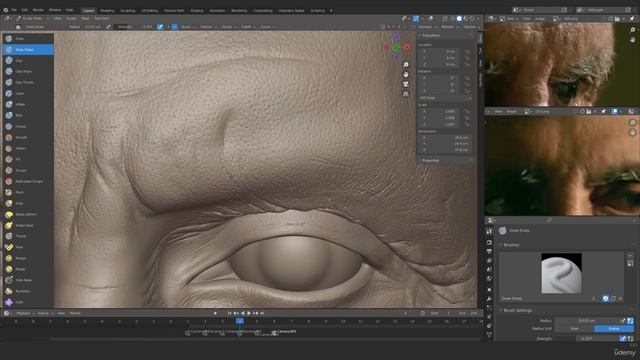Adjust the Radius field in Brush Settings
Image resolution: width=640 pixels, height=360 pixels.
pyautogui.click(x=587, y=321)
